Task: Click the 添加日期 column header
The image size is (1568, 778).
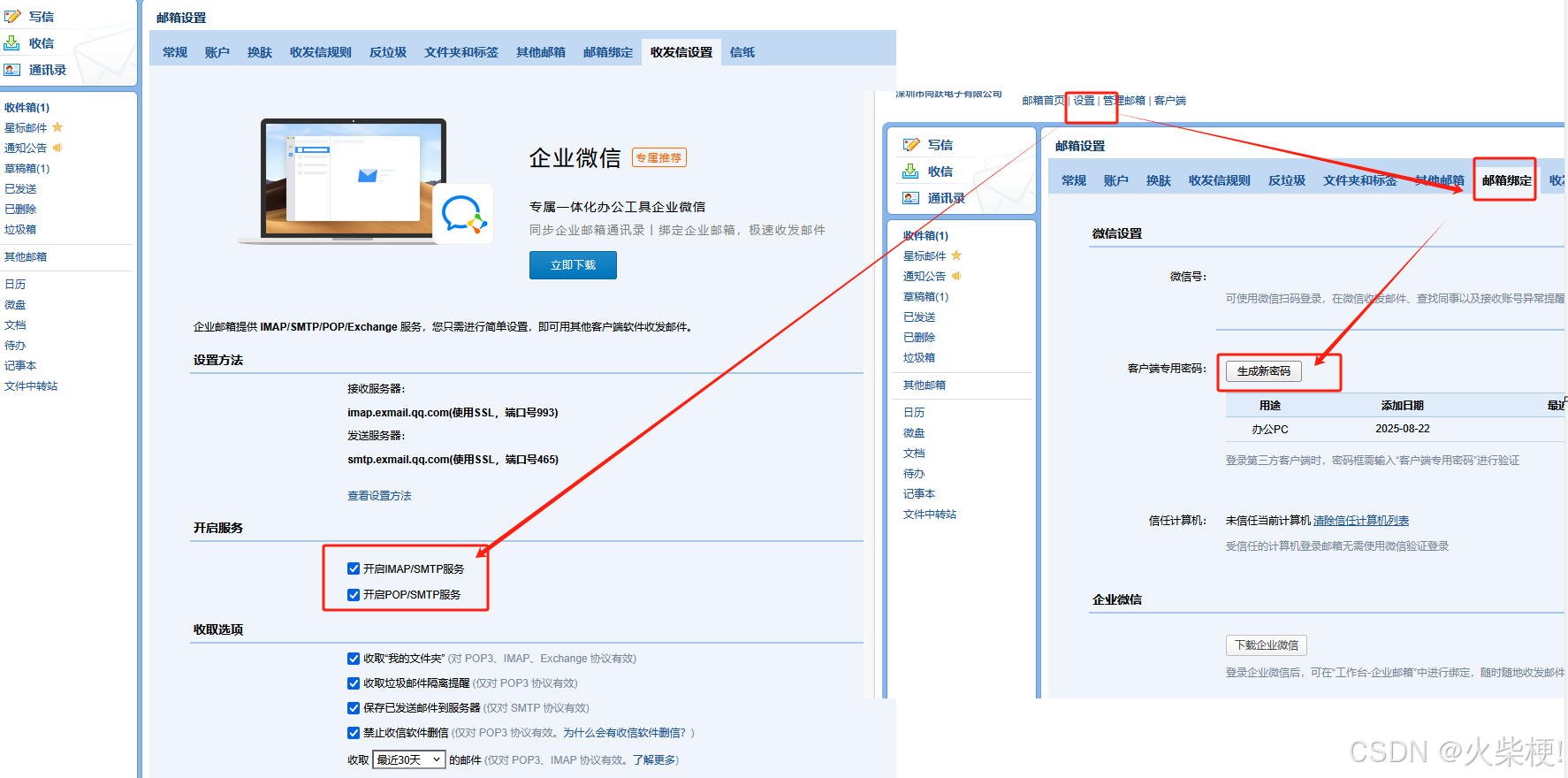Action: tap(1403, 405)
